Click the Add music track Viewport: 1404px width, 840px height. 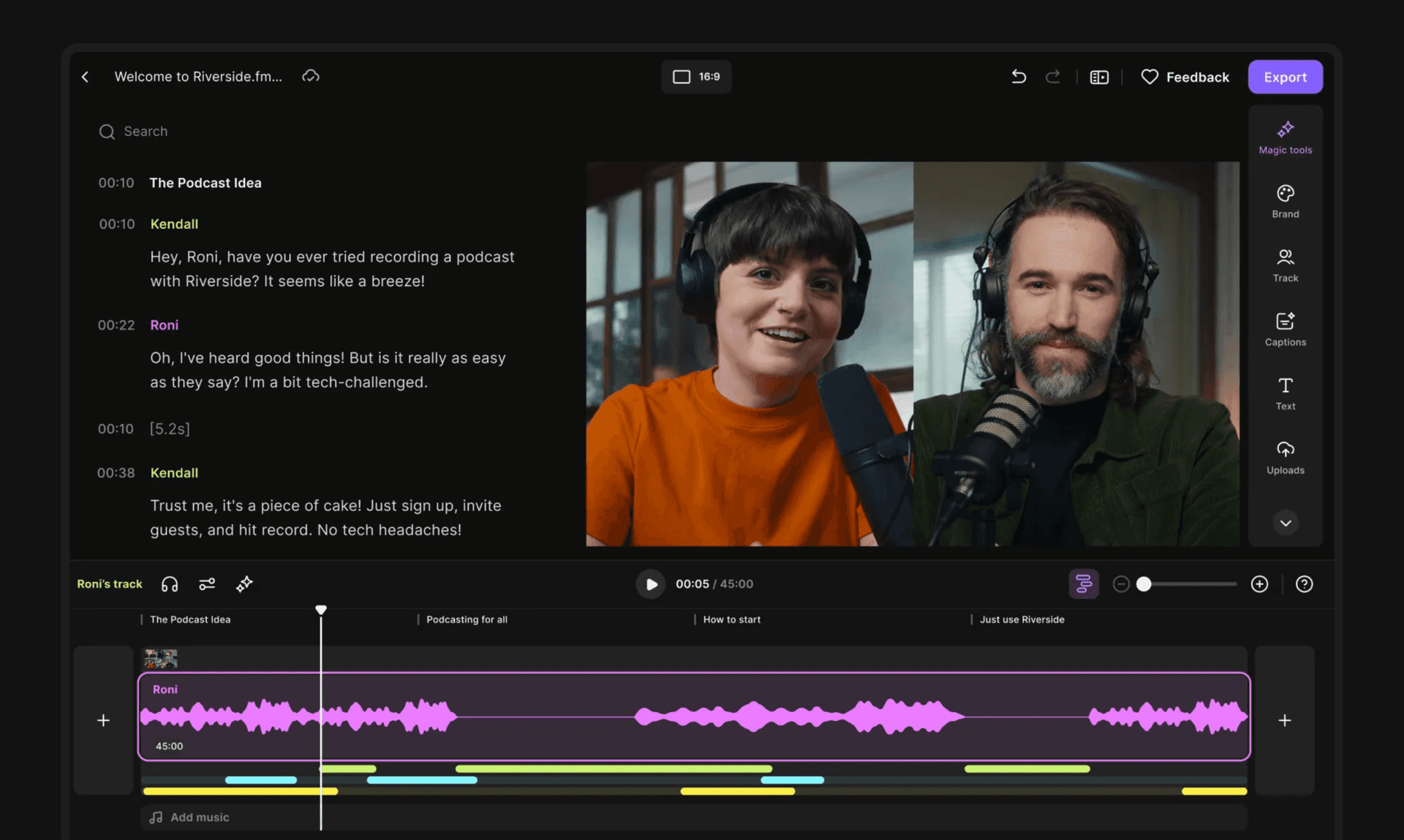click(693, 817)
